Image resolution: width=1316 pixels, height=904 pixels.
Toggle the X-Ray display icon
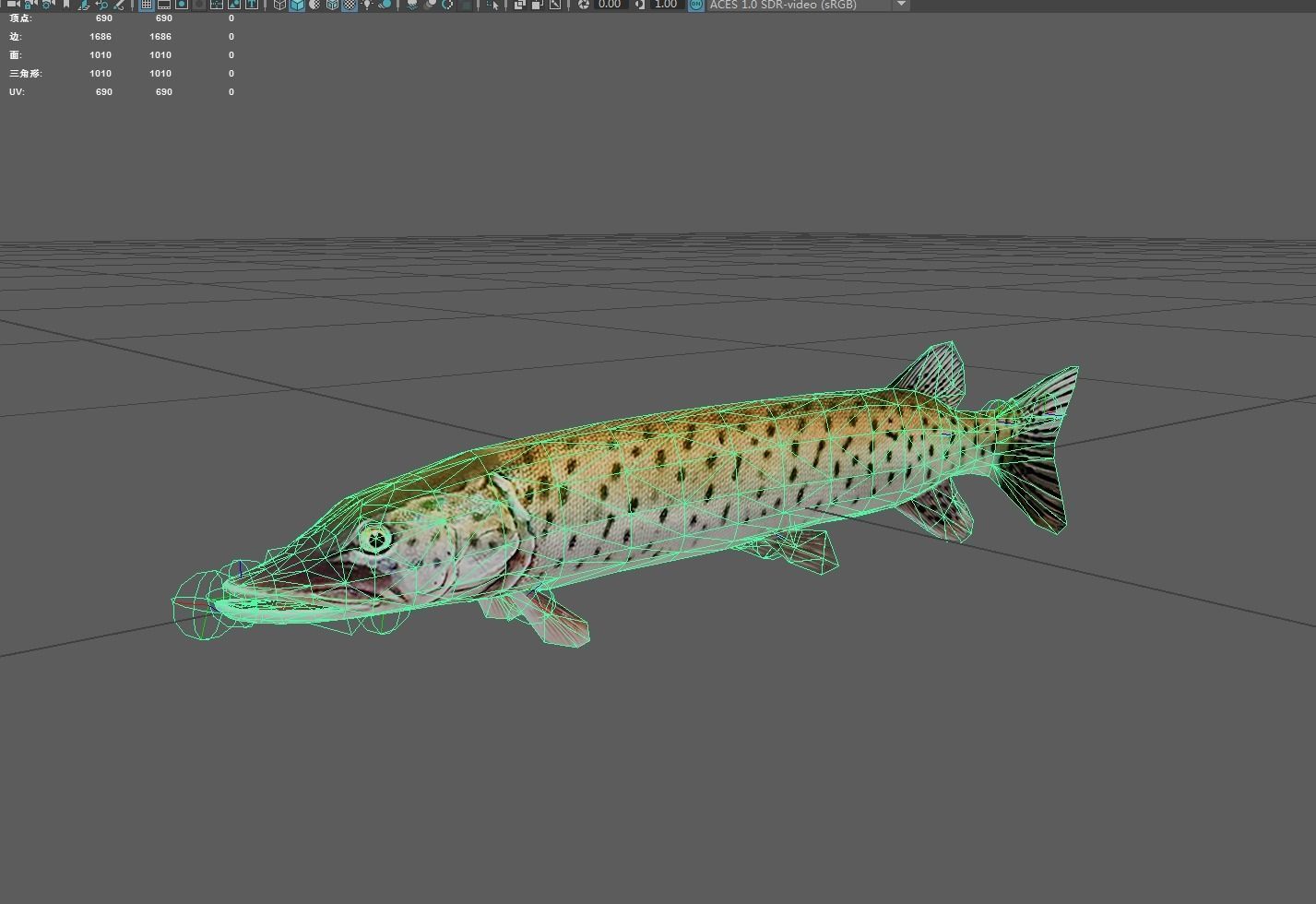click(x=520, y=5)
